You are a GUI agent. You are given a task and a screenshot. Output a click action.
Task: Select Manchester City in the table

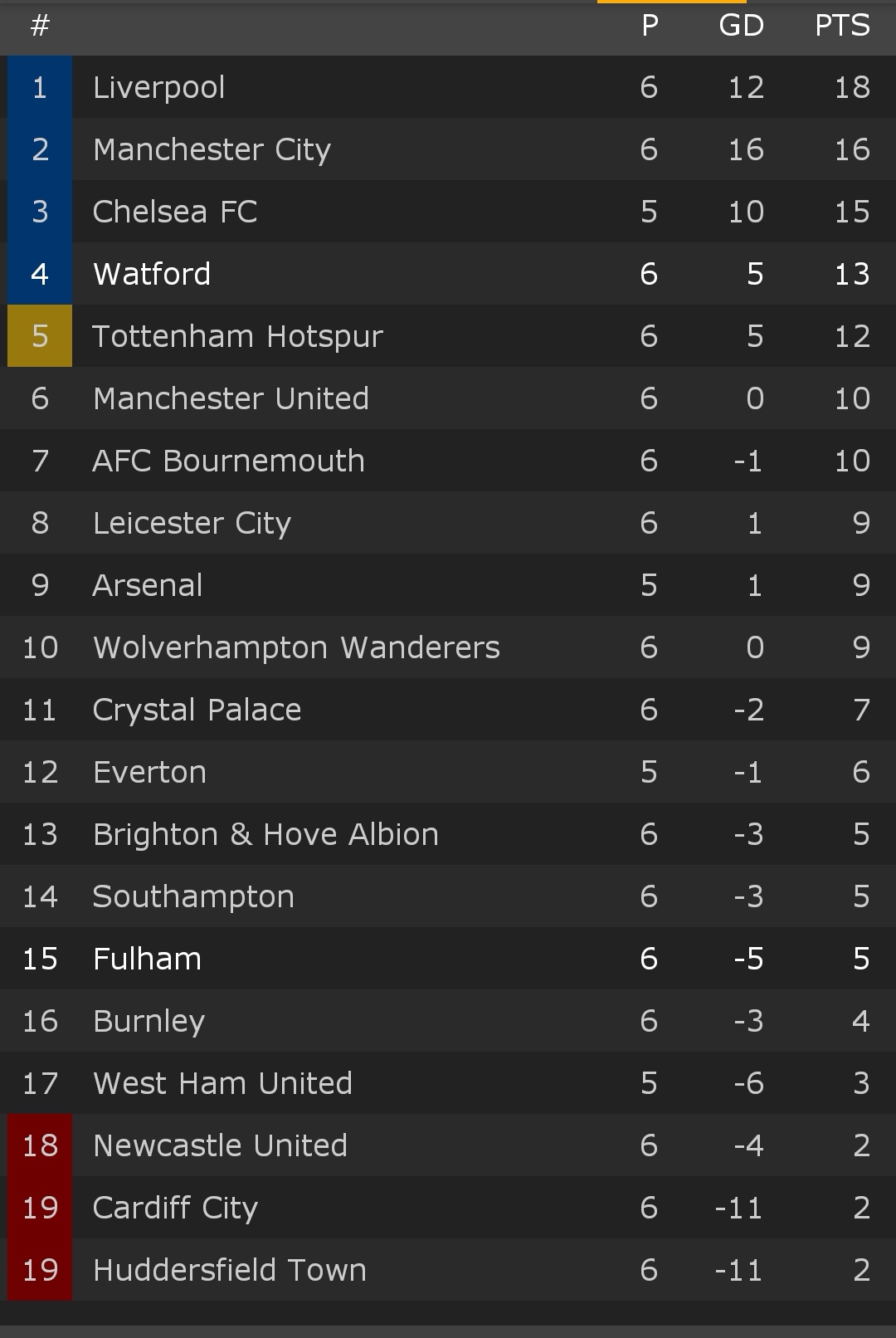click(212, 149)
